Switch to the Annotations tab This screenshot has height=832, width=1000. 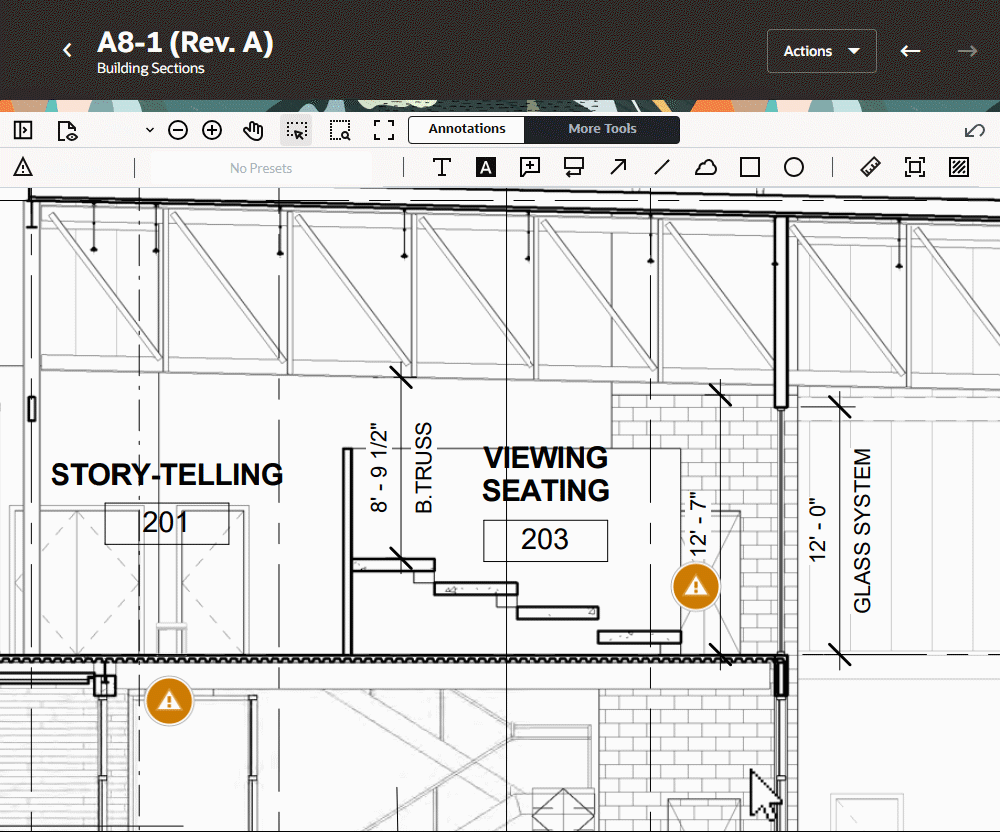[x=467, y=129]
